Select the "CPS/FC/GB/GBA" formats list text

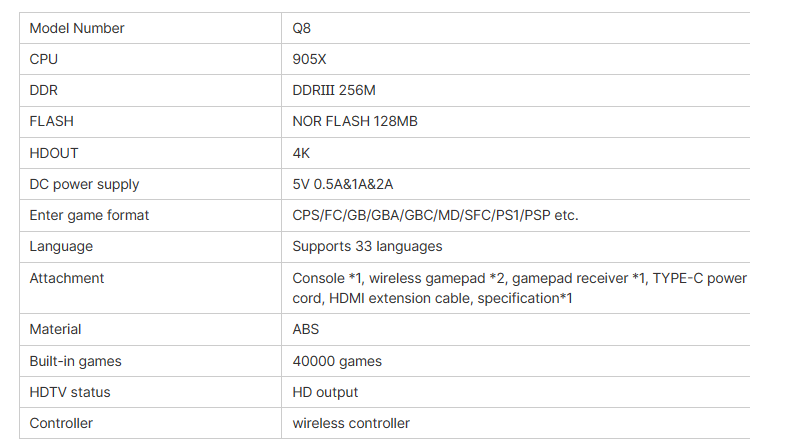tap(435, 215)
